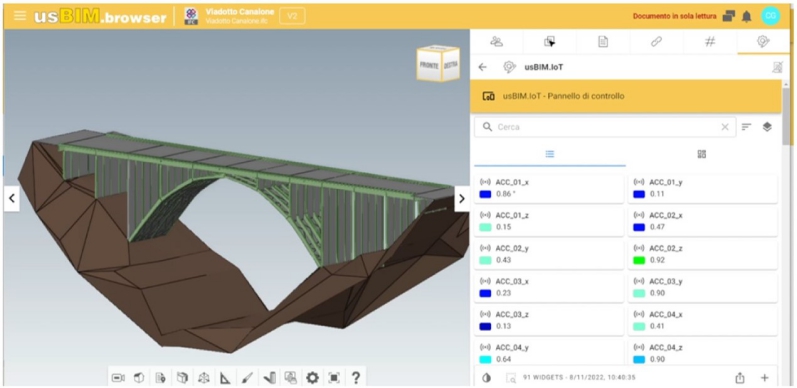Click the ACC_01_x 0.86 value
The height and width of the screenshot is (388, 797).
505,194
